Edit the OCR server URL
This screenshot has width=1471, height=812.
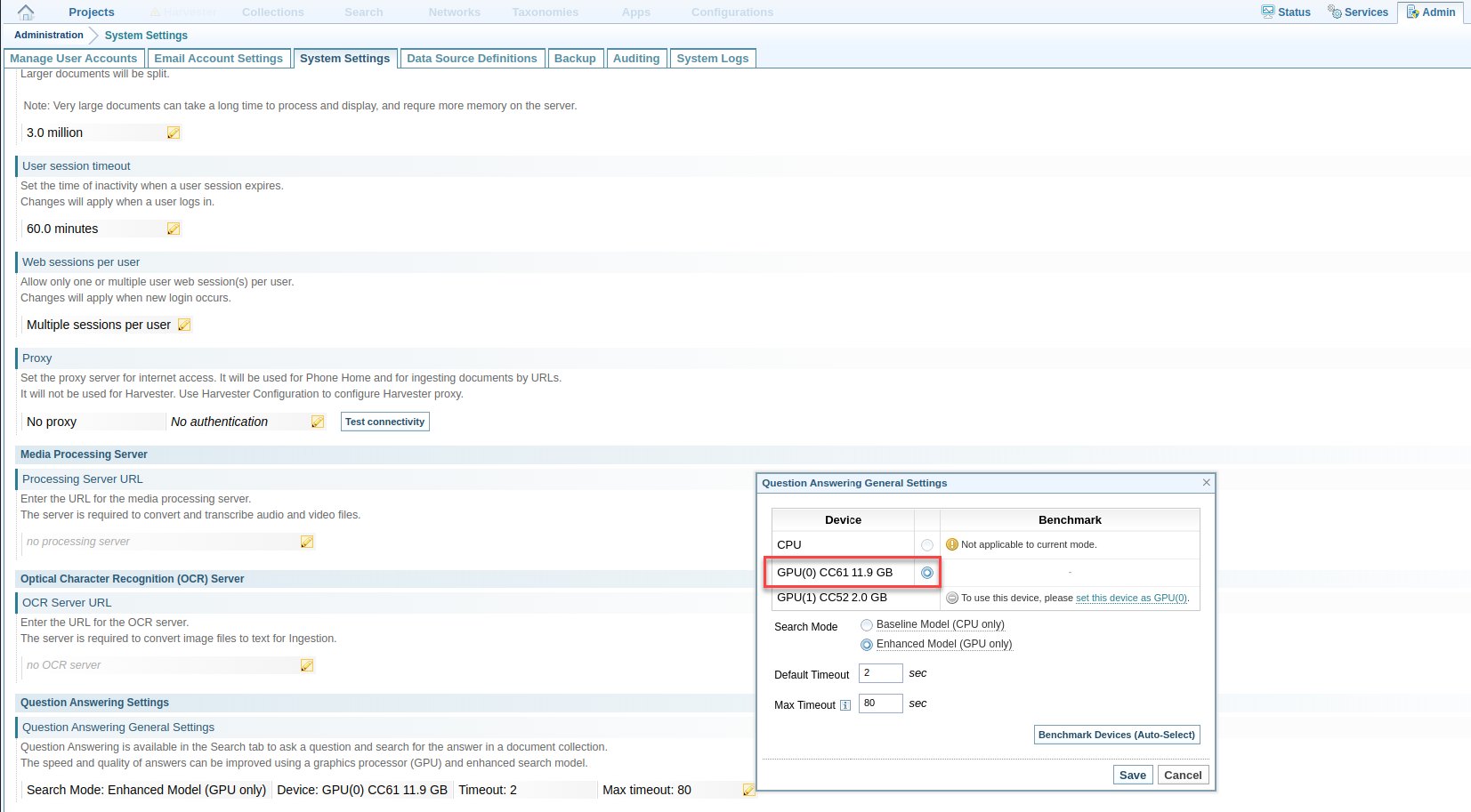point(307,665)
